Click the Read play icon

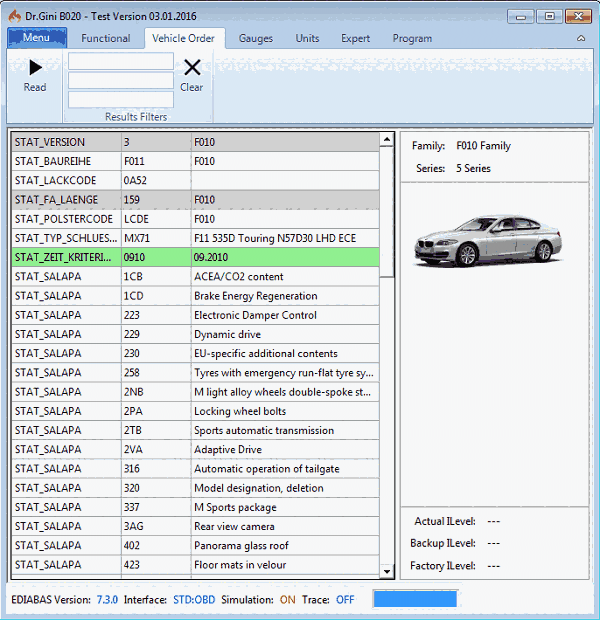tap(35, 68)
